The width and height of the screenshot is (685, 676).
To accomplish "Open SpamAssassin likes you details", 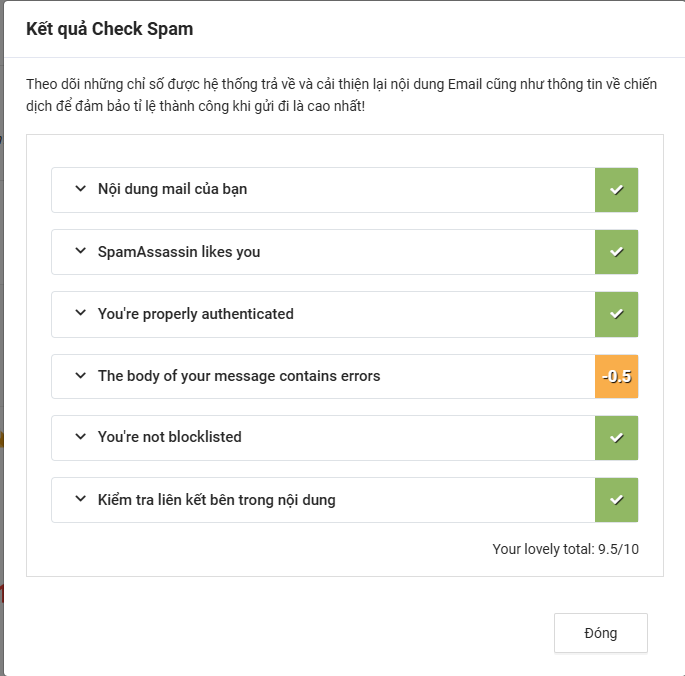I will click(x=179, y=252).
